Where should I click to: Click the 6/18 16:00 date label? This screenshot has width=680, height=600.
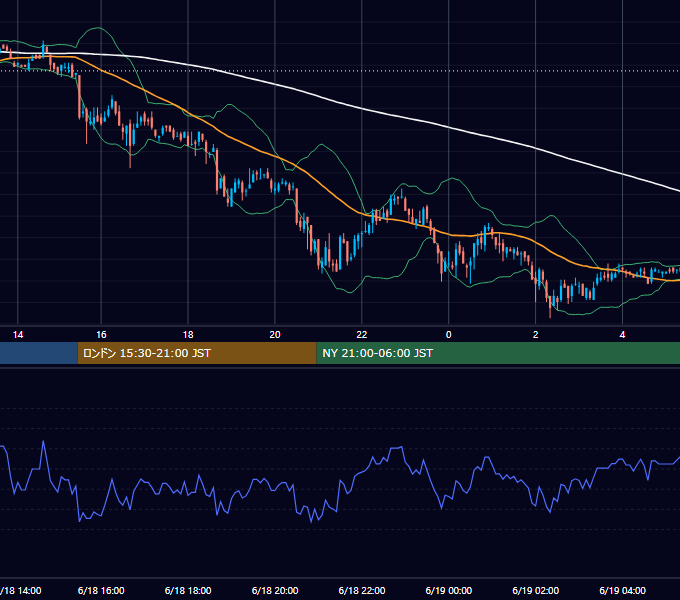[x=101, y=590]
